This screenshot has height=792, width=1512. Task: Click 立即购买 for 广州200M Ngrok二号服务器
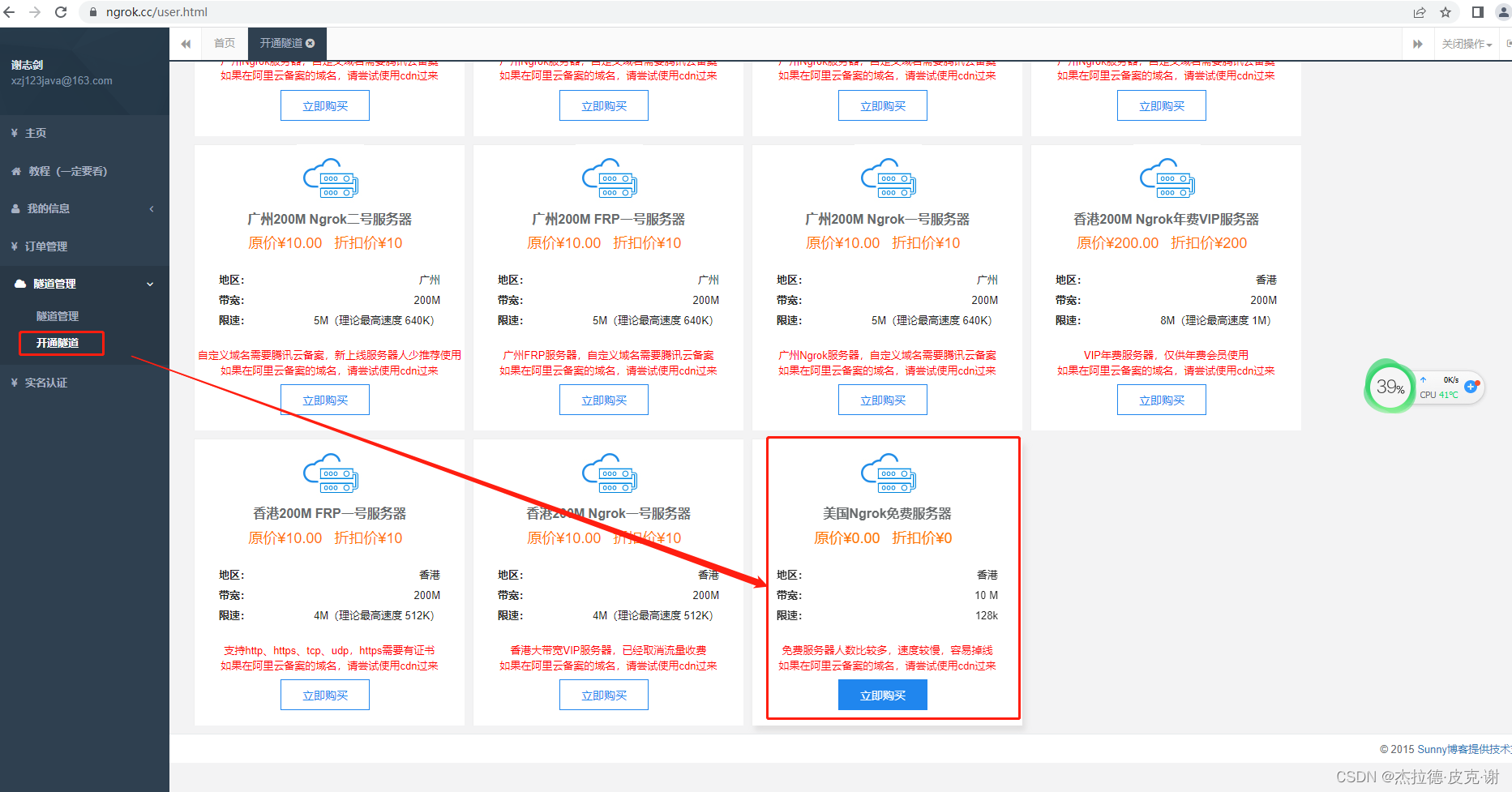coord(325,400)
